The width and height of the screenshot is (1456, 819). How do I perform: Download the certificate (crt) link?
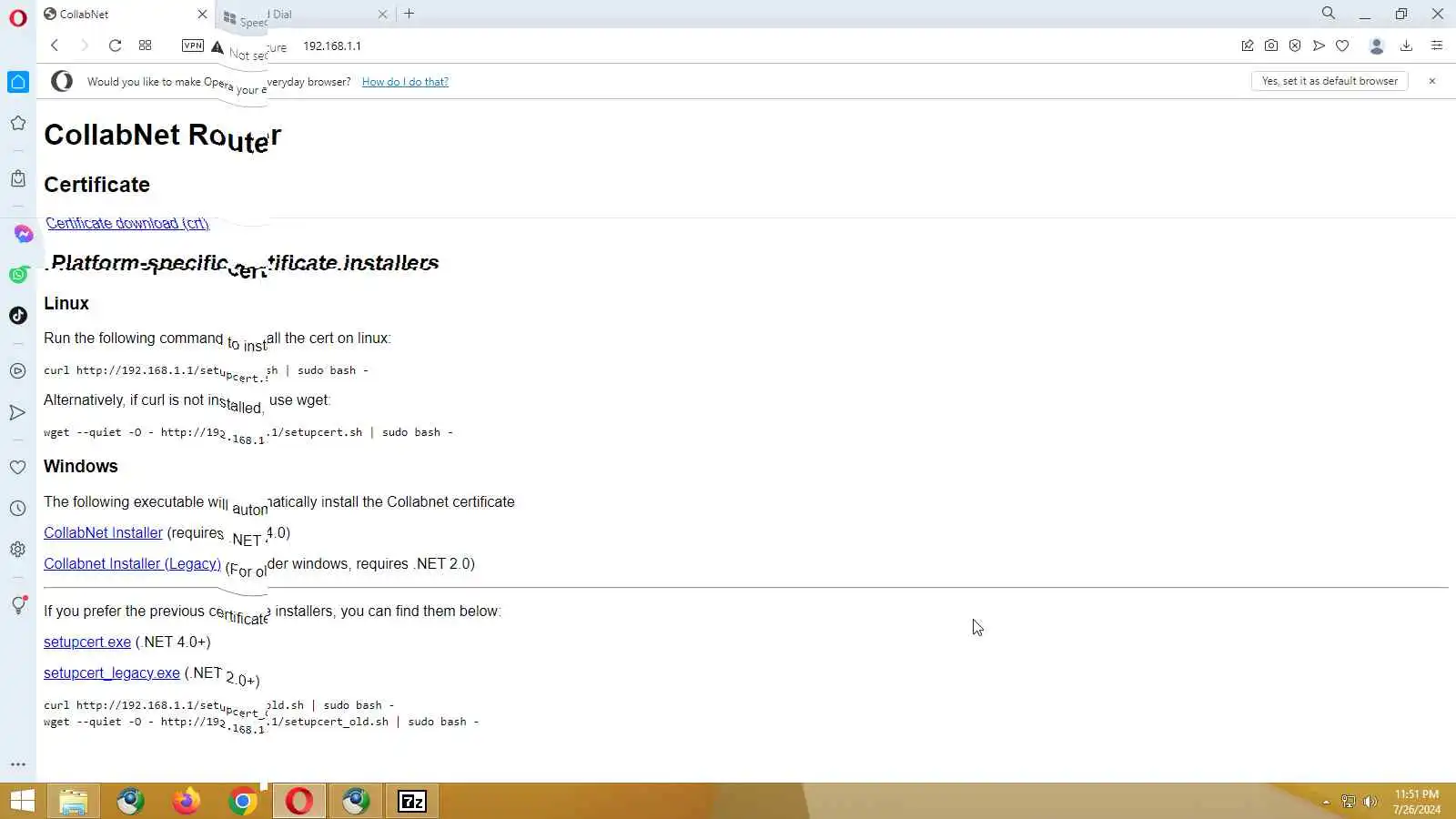coord(127,223)
